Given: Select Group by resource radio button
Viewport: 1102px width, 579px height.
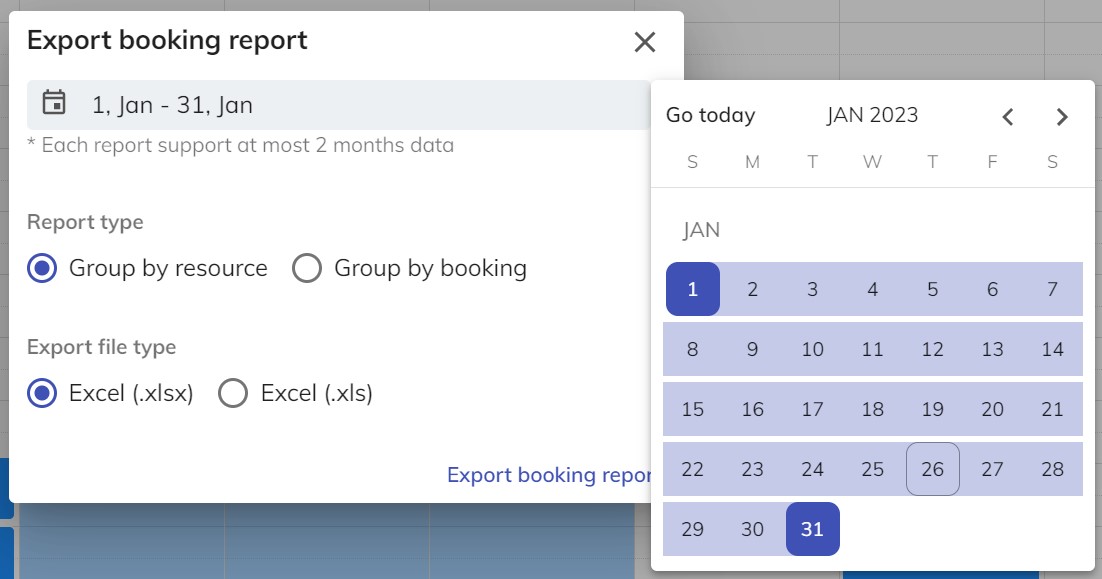Looking at the screenshot, I should [42, 269].
